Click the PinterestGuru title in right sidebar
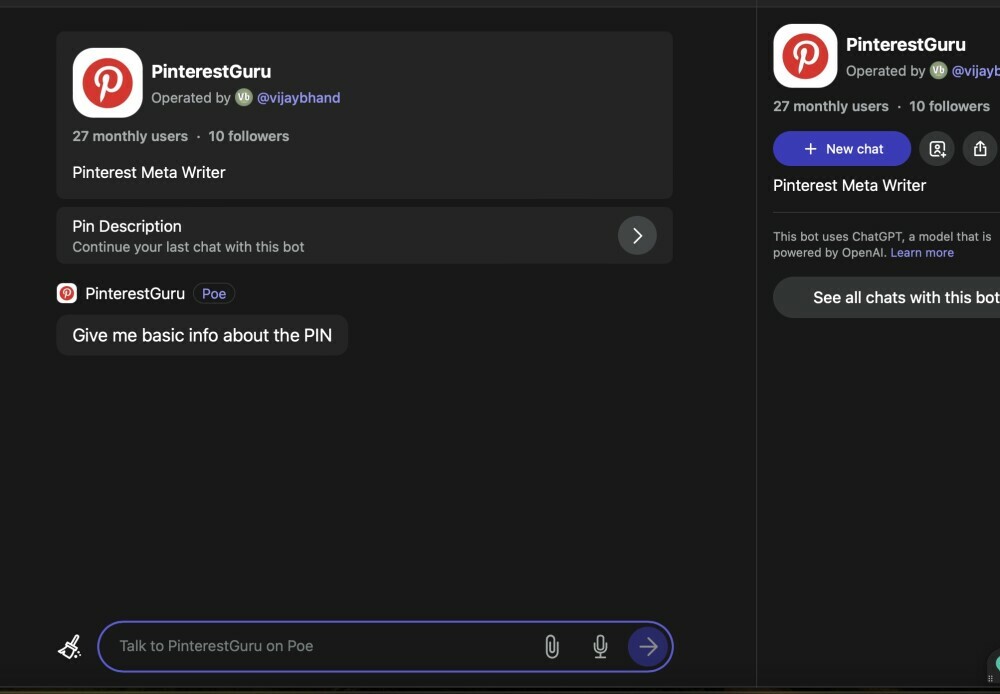This screenshot has width=1000, height=694. click(x=906, y=45)
